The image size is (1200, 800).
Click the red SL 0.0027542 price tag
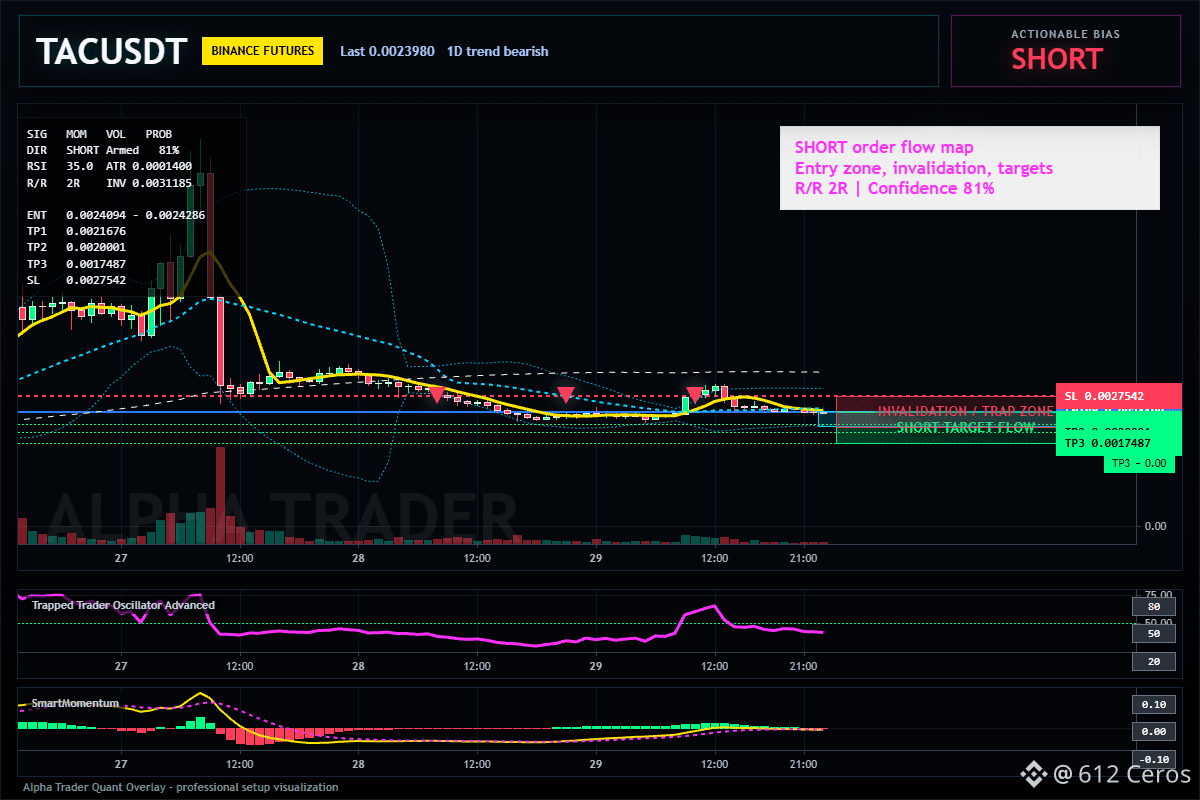1119,396
